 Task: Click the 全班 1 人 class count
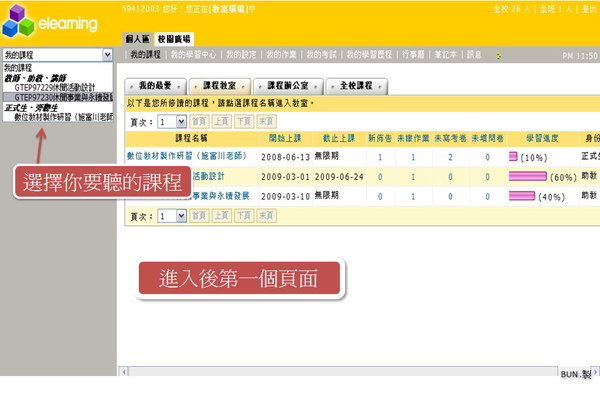pos(556,8)
